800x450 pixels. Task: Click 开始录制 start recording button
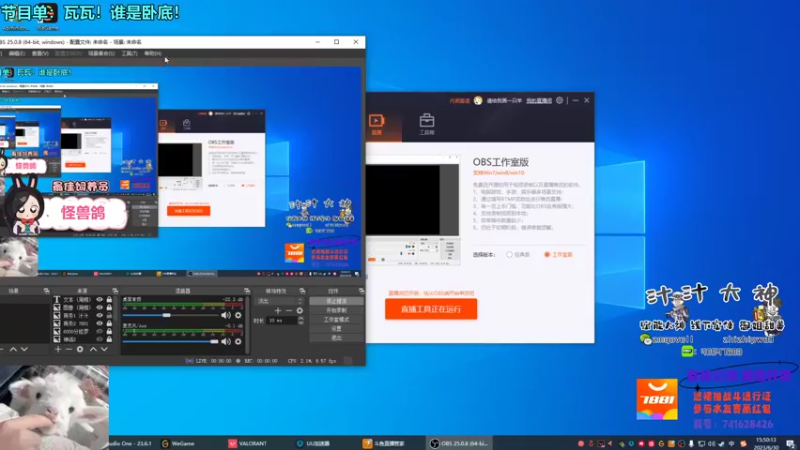pos(336,310)
